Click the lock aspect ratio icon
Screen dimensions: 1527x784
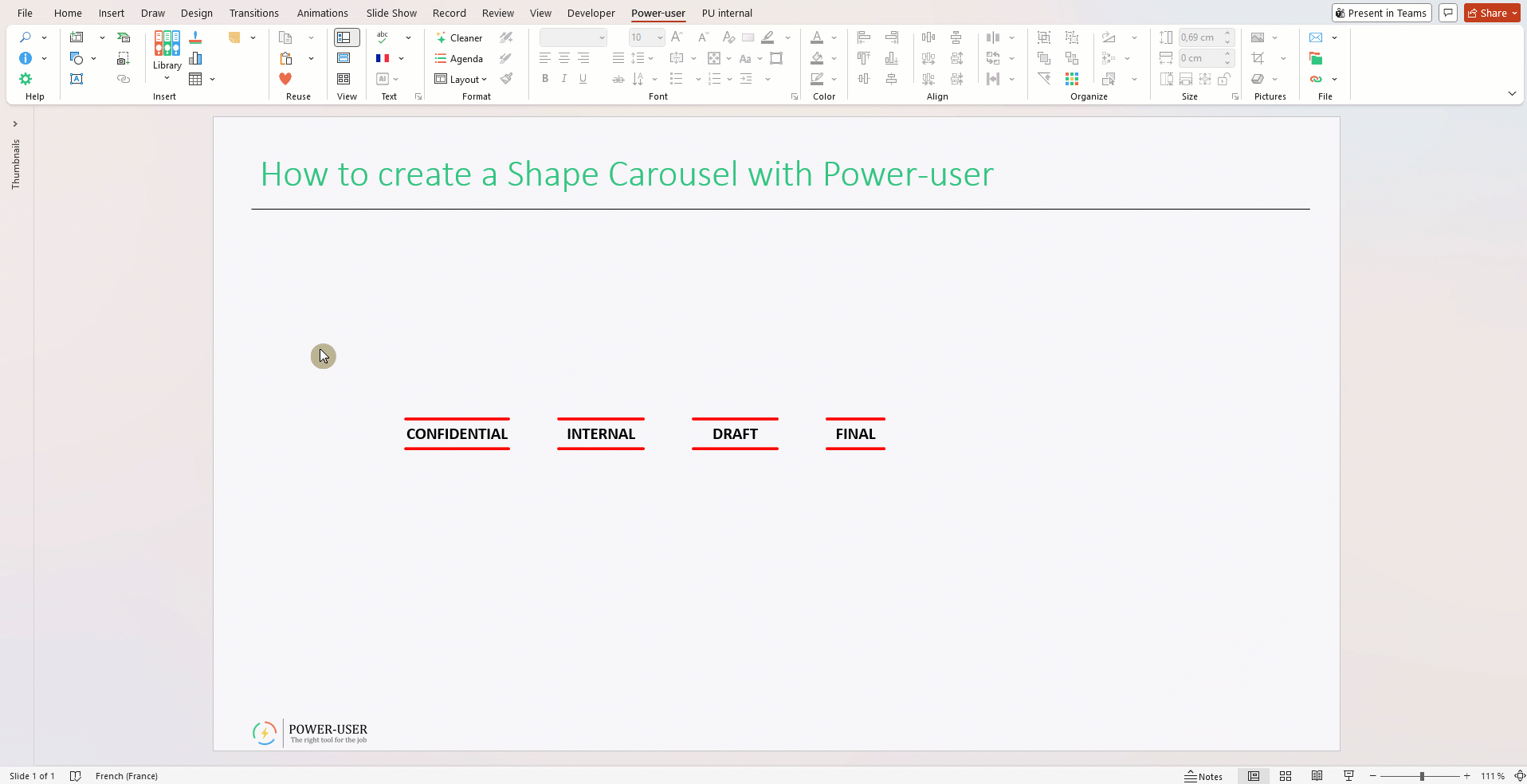tap(1225, 79)
